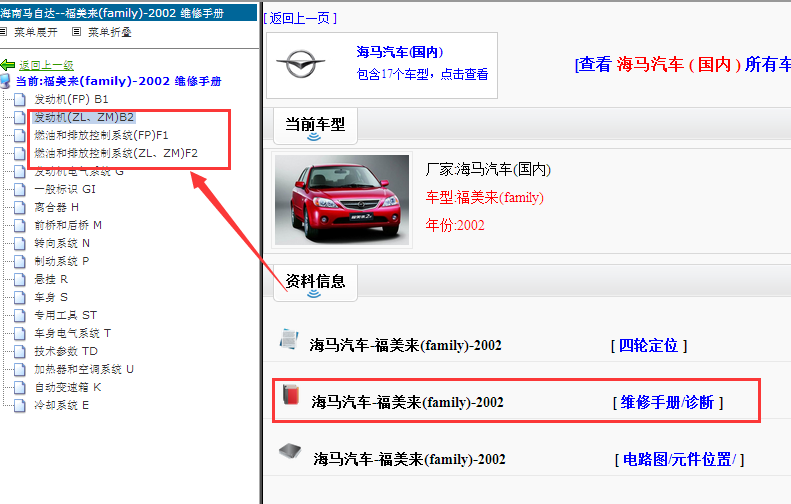
Task: Click page icon next to 冷却系统 E
Action: point(20,405)
